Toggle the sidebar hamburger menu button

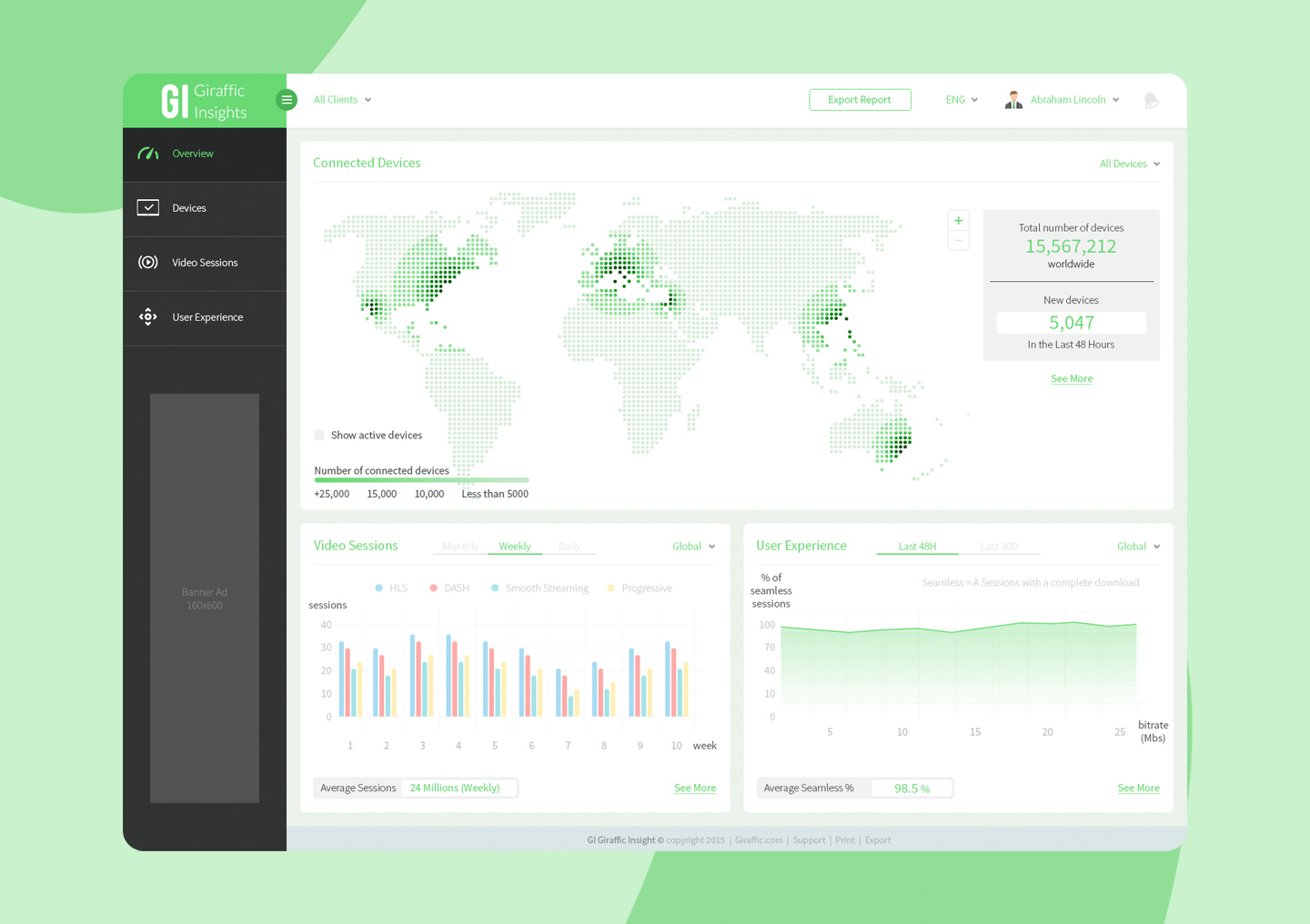287,100
